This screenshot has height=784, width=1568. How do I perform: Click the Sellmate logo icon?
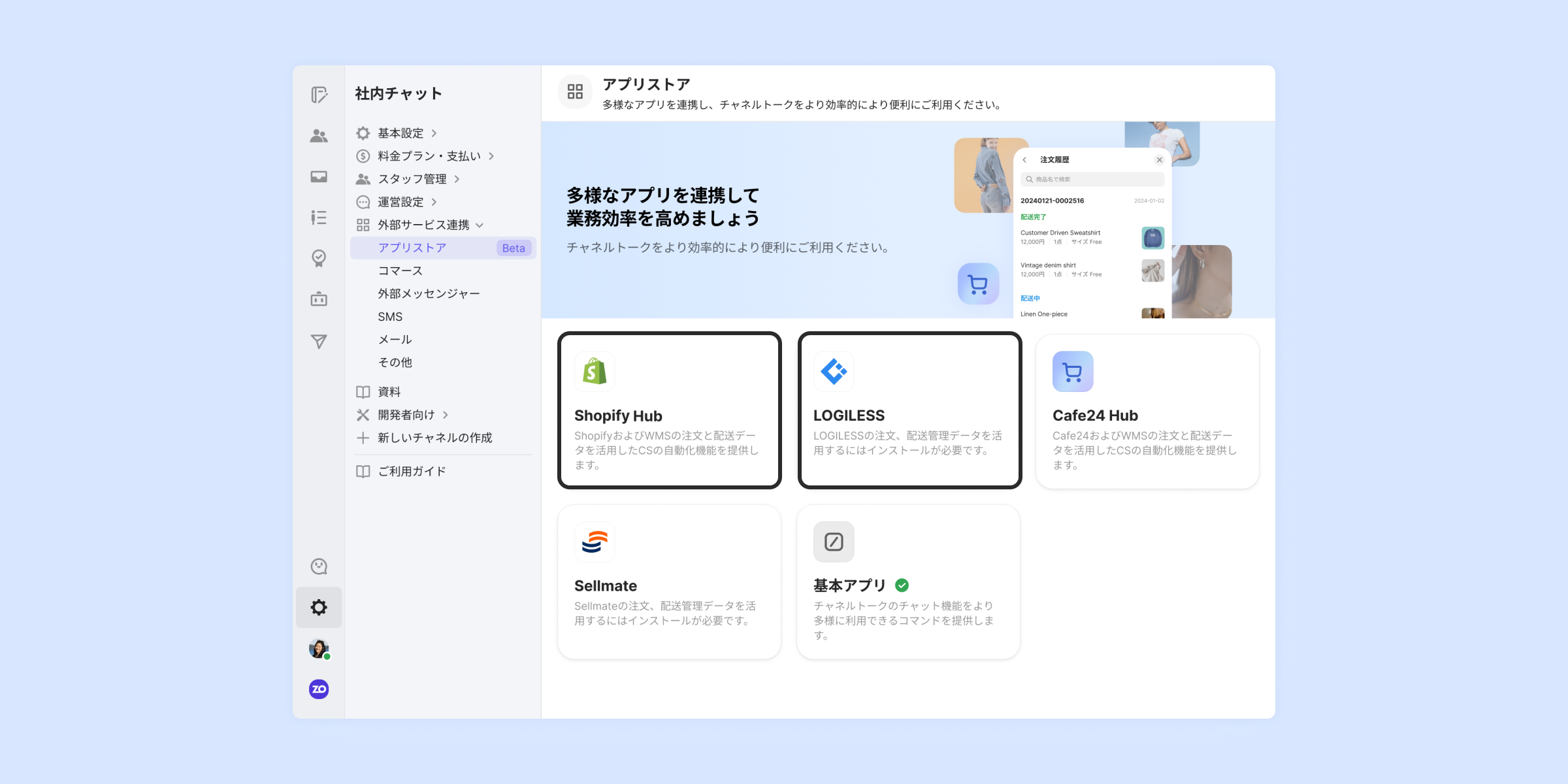click(595, 542)
